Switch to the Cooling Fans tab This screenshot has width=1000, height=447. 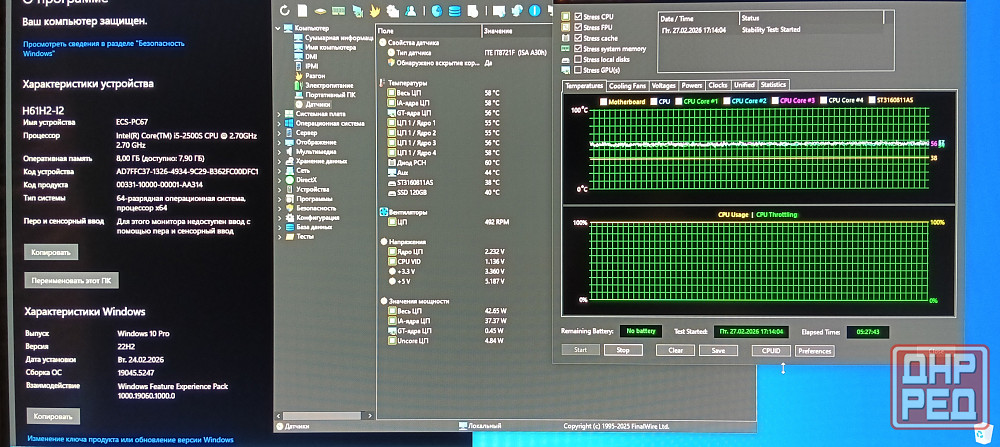coord(628,85)
